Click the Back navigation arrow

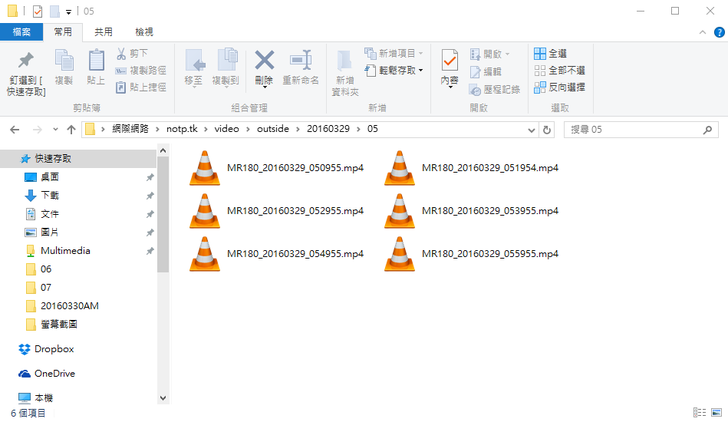[x=15, y=130]
